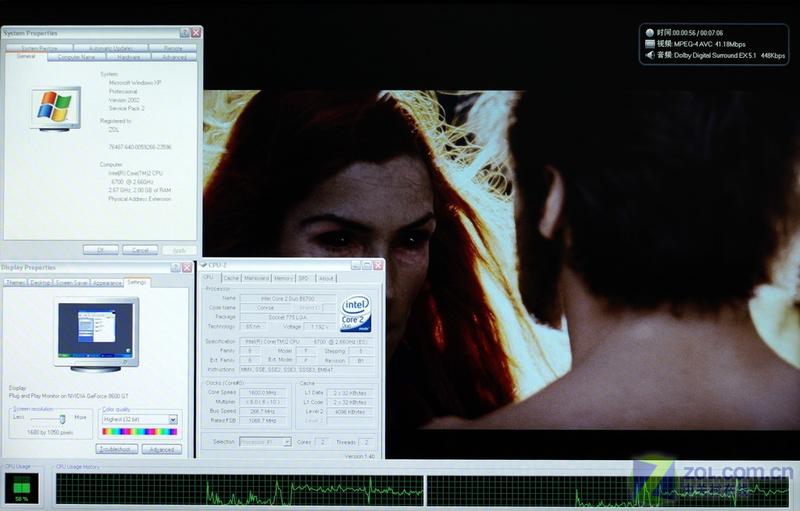800x511 pixels.
Task: Switch to the Automatic Updates tab
Action: pos(111,48)
